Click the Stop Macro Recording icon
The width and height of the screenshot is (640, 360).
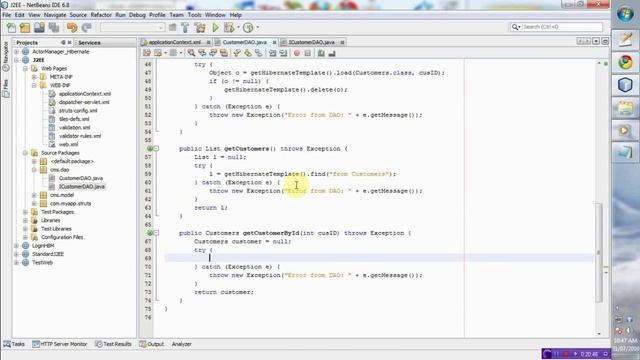pos(307,53)
